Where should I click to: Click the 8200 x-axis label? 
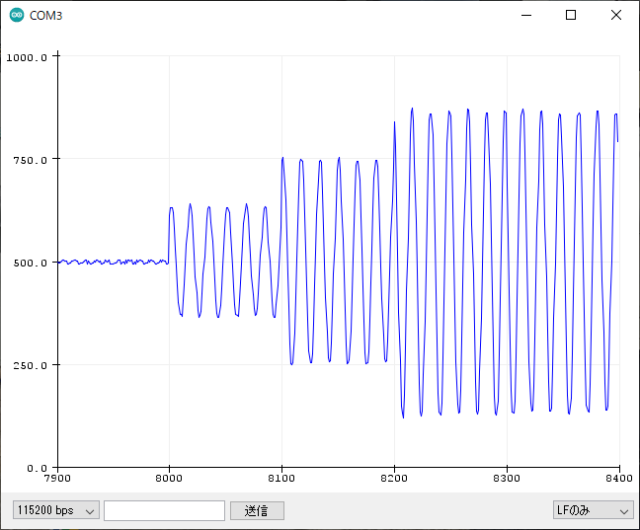pyautogui.click(x=394, y=478)
